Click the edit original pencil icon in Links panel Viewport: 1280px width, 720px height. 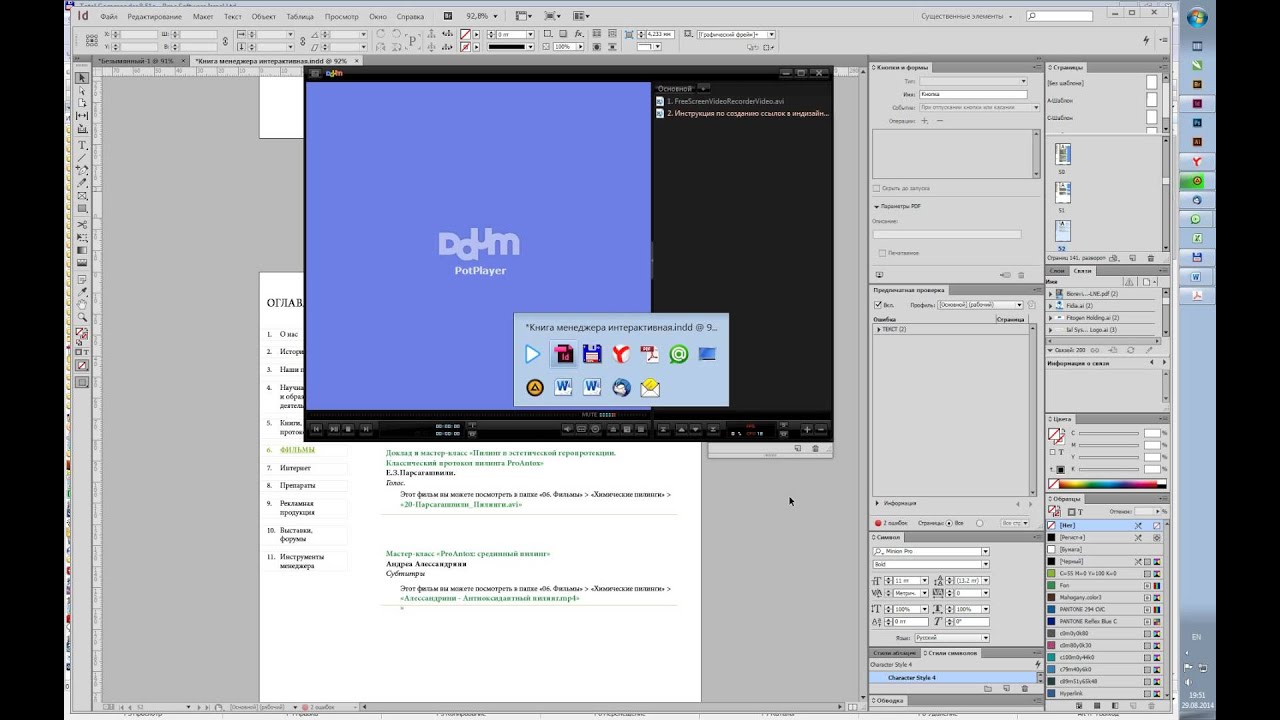pyautogui.click(x=1149, y=350)
